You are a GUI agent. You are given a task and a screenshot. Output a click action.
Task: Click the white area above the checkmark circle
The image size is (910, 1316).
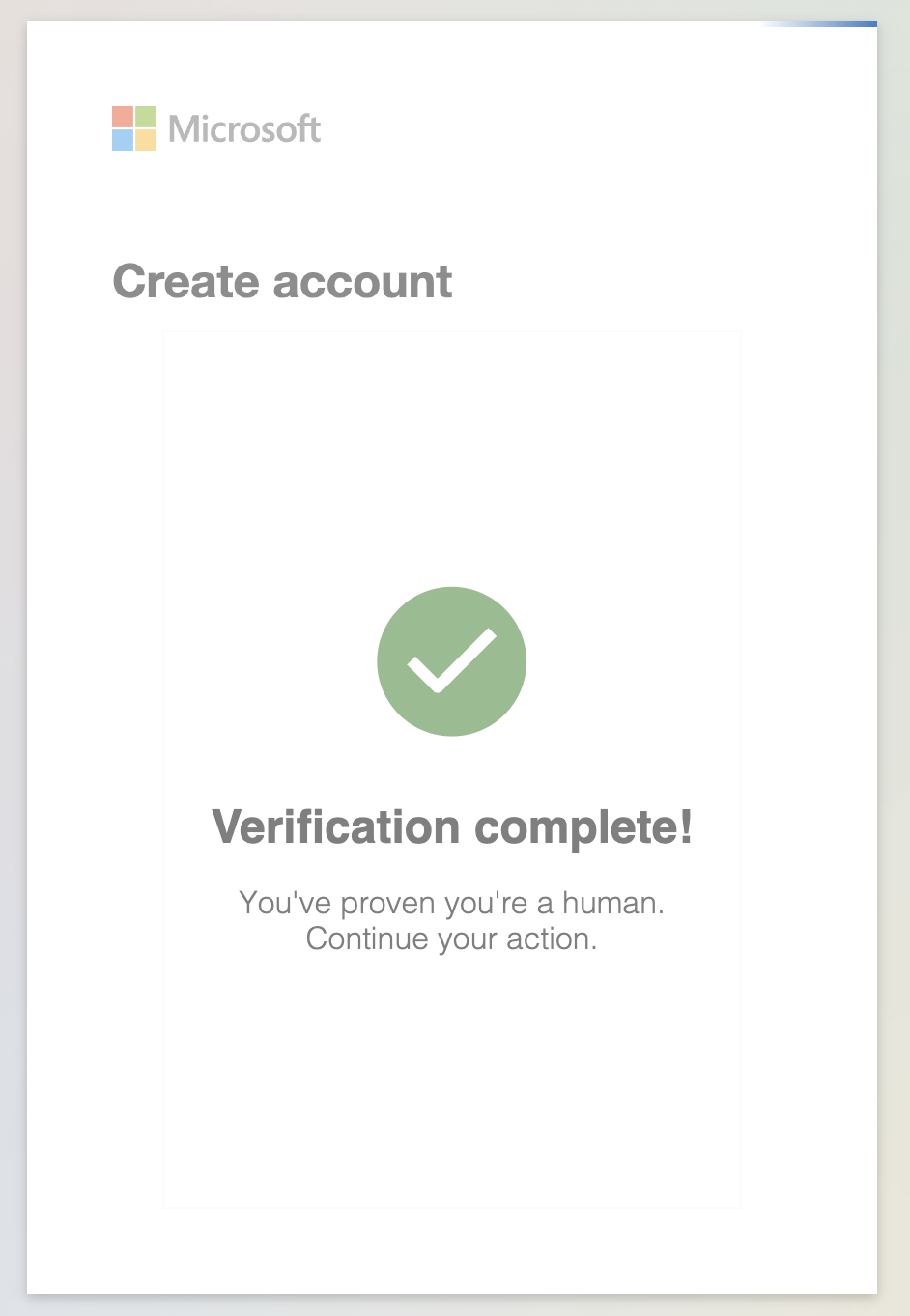coord(451,454)
